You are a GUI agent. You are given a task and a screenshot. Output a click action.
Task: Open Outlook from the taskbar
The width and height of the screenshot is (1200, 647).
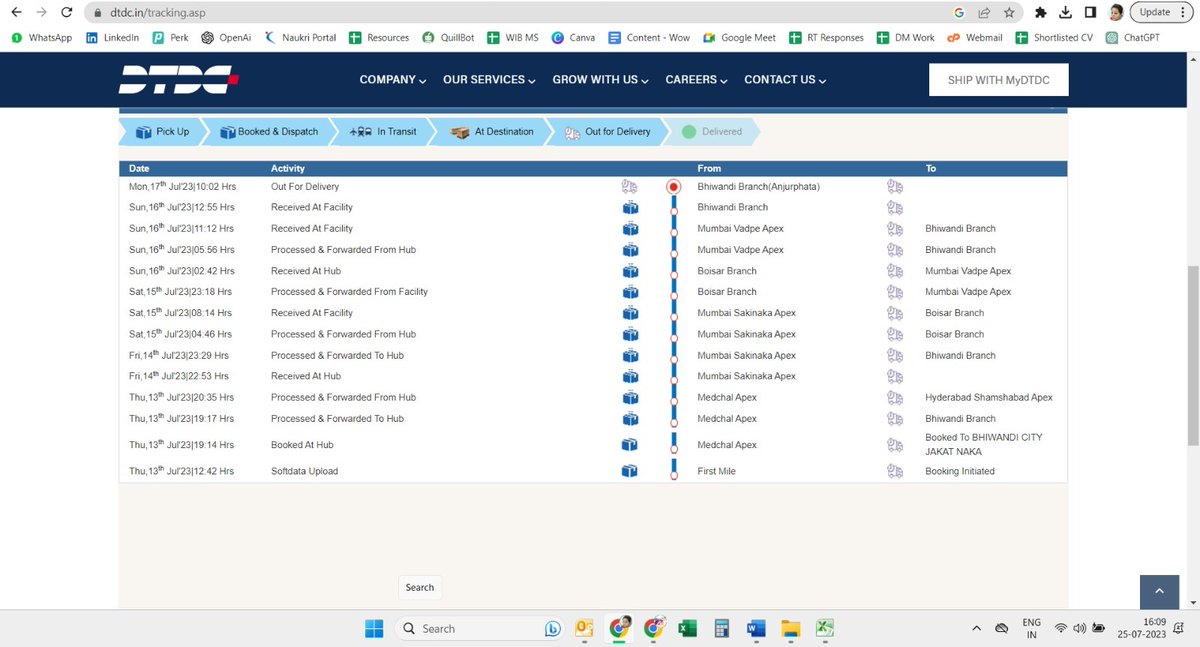click(x=585, y=628)
